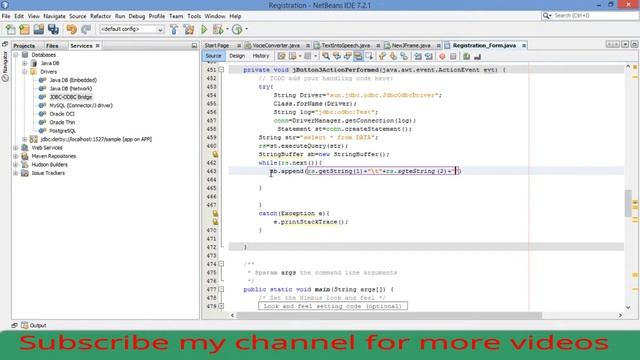The height and width of the screenshot is (360, 640).
Task: Click the Find Previous Occurrence editor icon
Action: (x=337, y=56)
